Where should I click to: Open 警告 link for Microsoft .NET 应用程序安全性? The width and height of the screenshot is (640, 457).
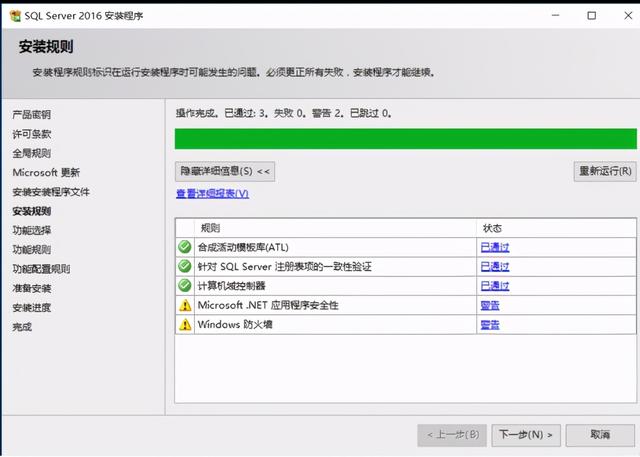490,305
